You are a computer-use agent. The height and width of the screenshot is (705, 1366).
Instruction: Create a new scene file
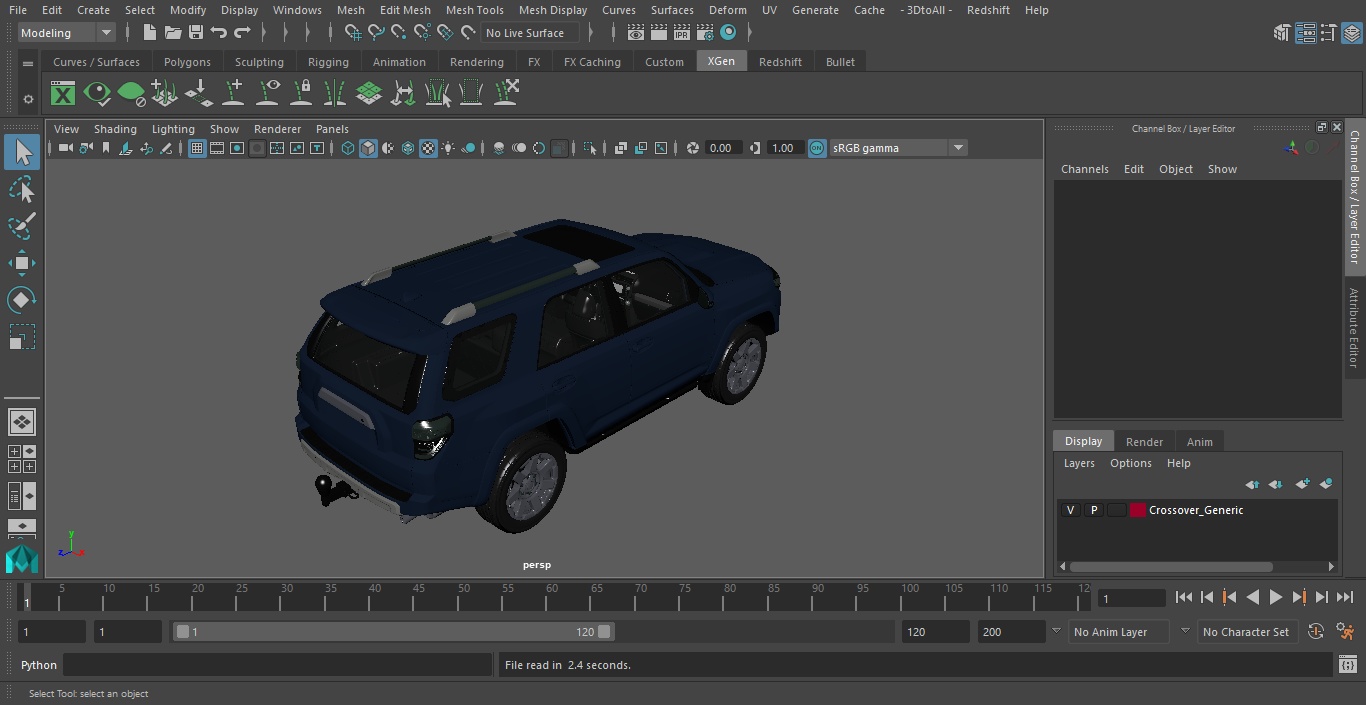pyautogui.click(x=149, y=33)
